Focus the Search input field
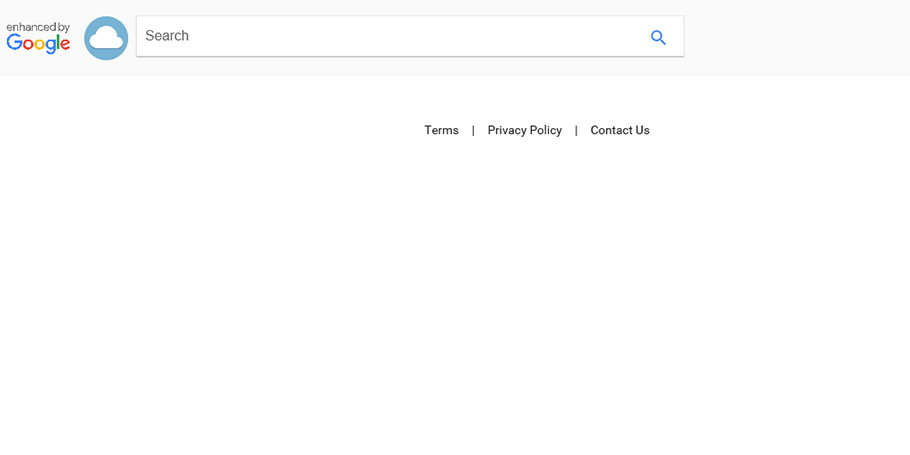Screen dimensions: 910x455 [410, 36]
